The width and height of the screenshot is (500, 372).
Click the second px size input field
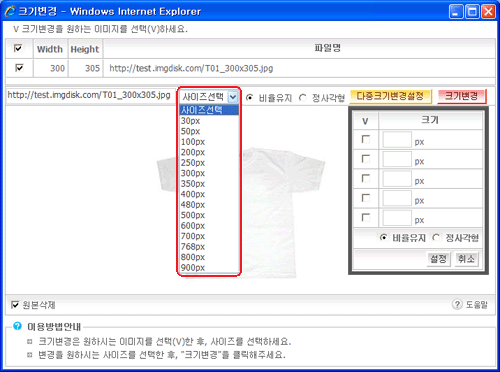397,159
